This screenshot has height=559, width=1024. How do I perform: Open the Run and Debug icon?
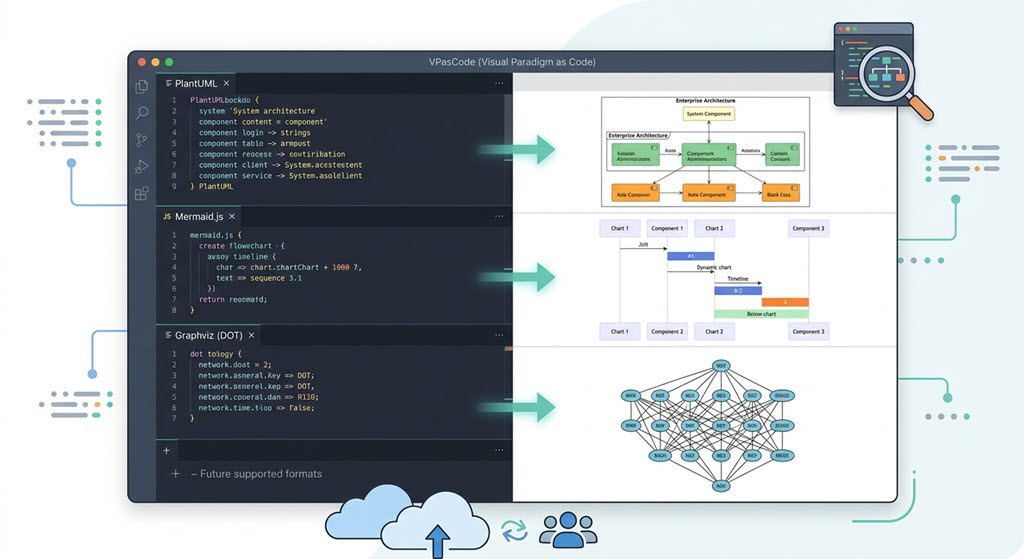point(142,167)
